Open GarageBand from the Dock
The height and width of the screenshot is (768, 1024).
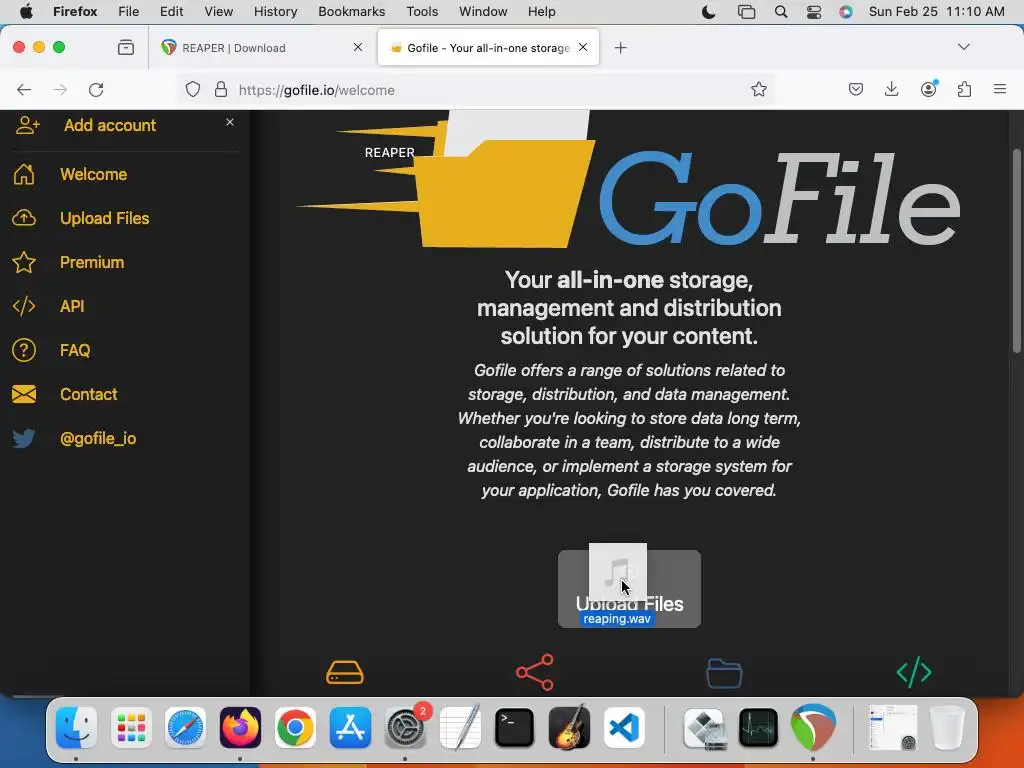point(569,728)
